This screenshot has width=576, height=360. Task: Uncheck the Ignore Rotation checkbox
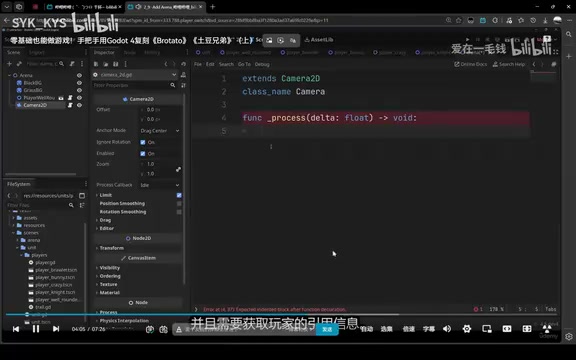(x=143, y=142)
